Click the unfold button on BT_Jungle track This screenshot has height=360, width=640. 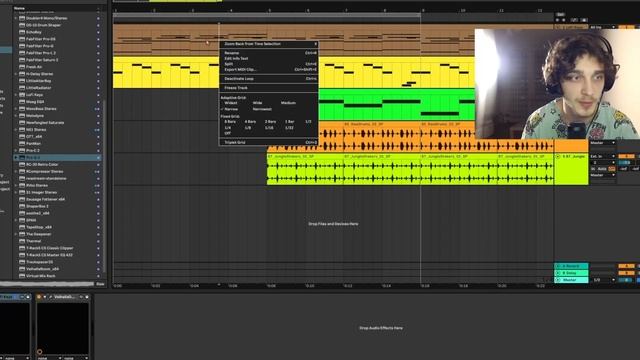(558, 156)
